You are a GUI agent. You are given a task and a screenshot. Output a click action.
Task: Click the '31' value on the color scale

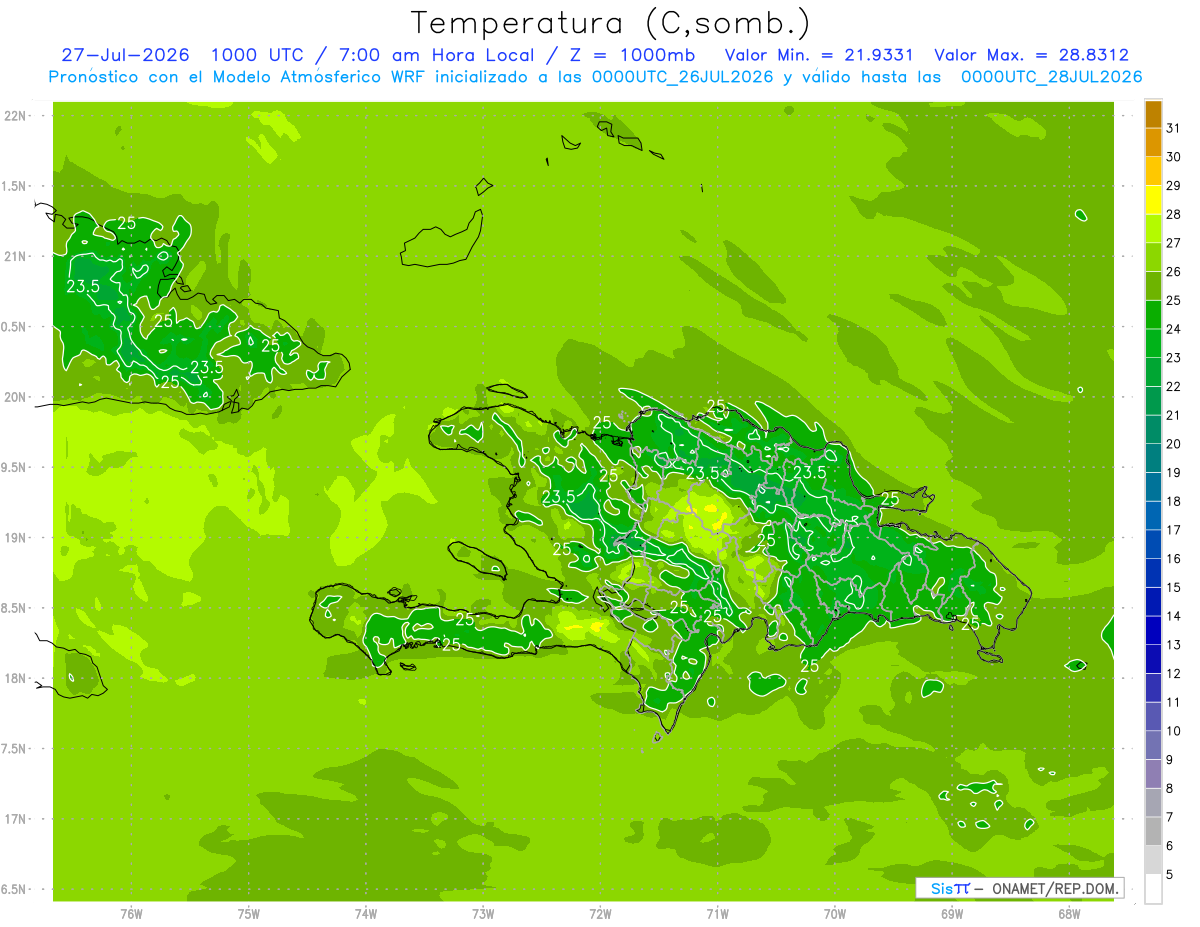point(1174,127)
